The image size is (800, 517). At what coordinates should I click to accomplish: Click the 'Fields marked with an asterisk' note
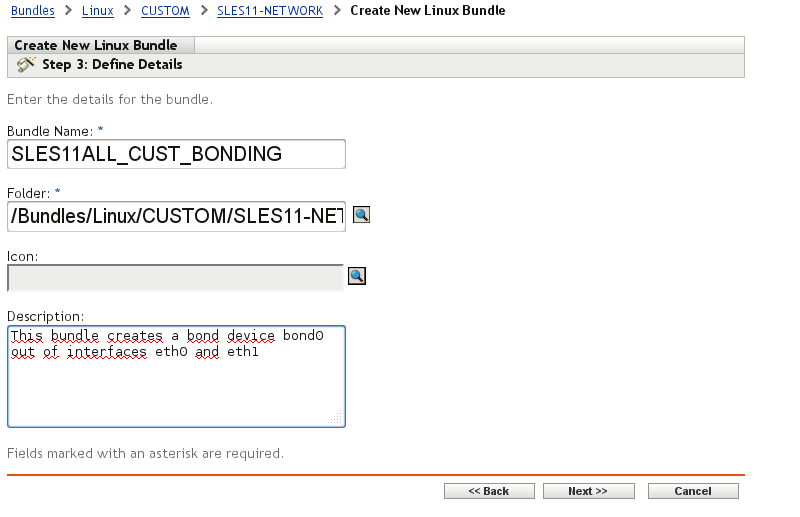pyautogui.click(x=145, y=453)
